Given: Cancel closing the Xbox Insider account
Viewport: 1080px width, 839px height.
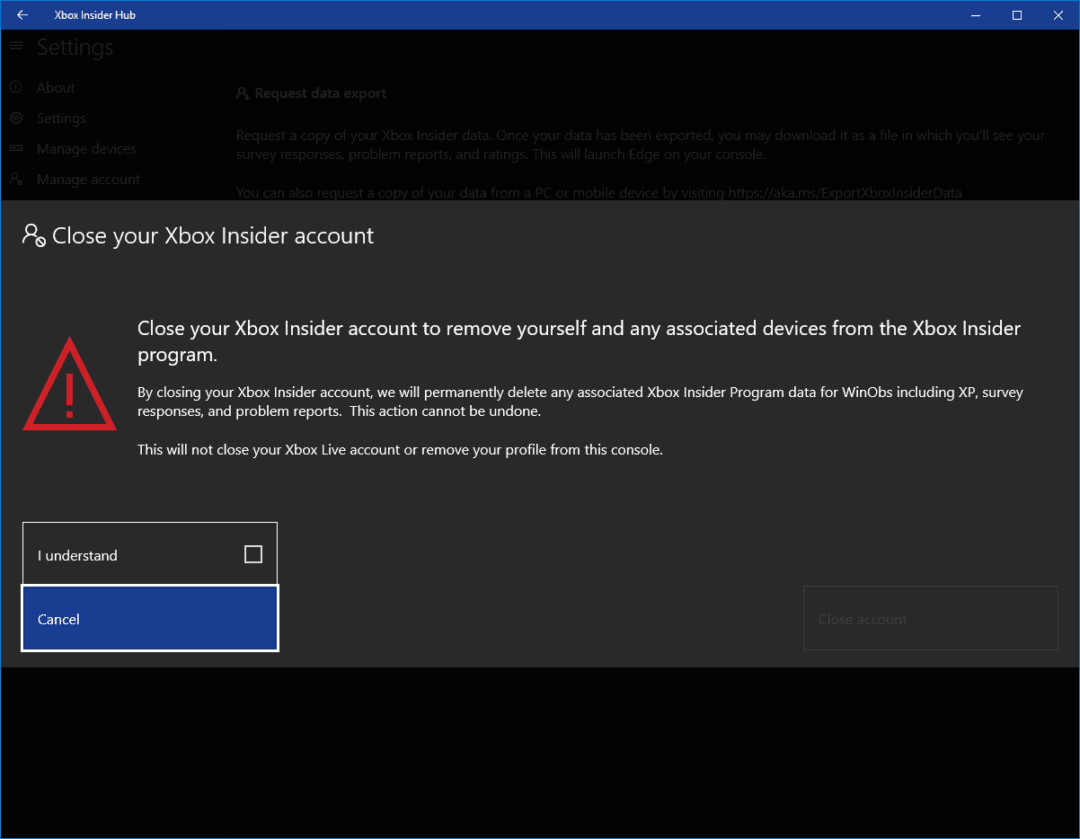Looking at the screenshot, I should coord(150,619).
